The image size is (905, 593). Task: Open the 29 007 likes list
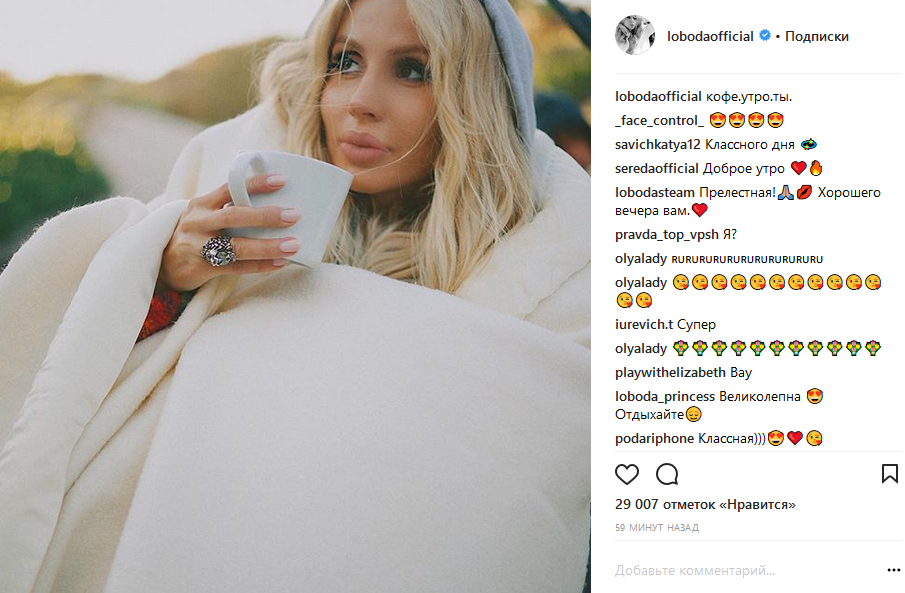[705, 504]
